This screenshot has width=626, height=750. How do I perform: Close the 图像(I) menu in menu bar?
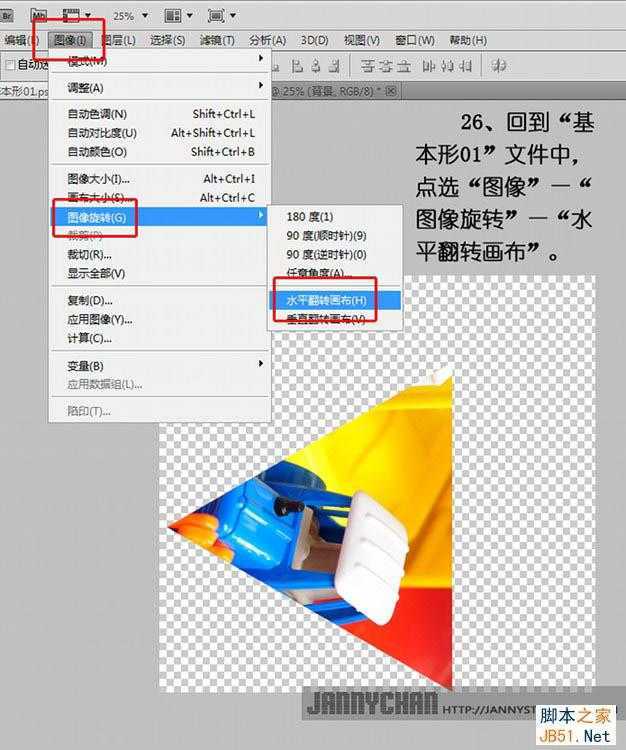click(70, 40)
